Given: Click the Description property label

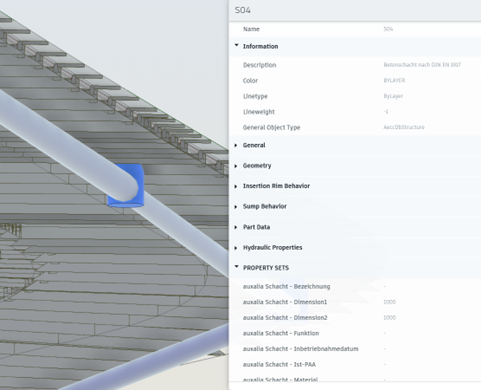Looking at the screenshot, I should pyautogui.click(x=259, y=65).
